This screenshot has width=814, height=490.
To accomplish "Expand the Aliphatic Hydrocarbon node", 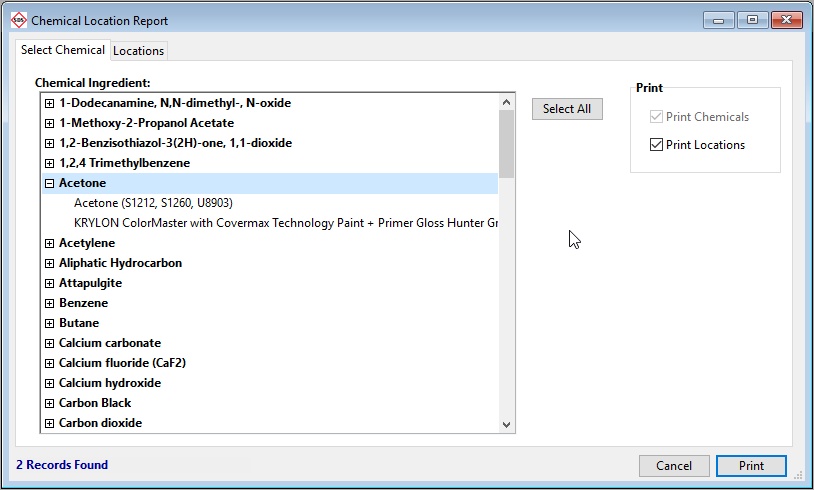I will [49, 263].
